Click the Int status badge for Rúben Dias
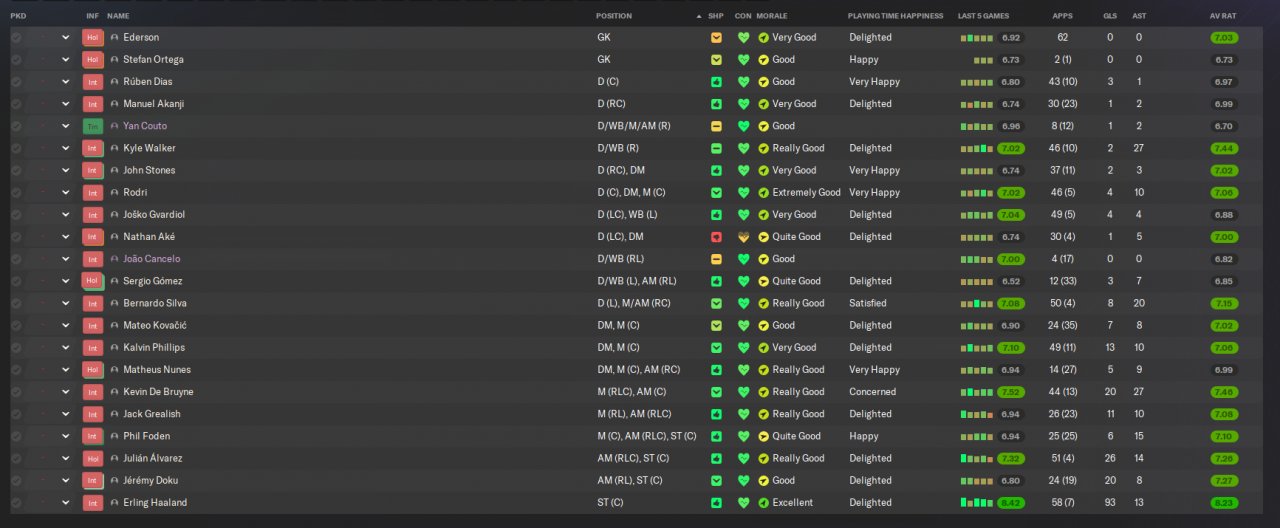Screen dimensions: 1280x528 (x=93, y=82)
